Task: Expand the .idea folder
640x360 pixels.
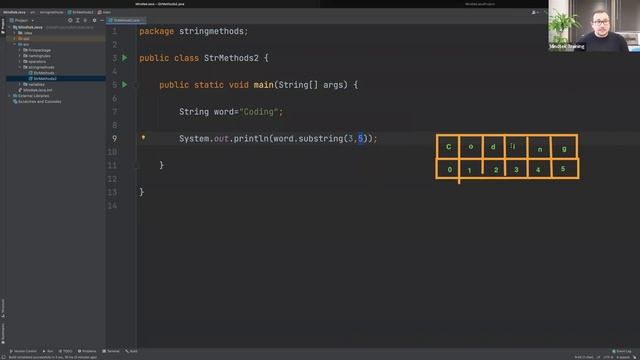Action: coord(15,33)
